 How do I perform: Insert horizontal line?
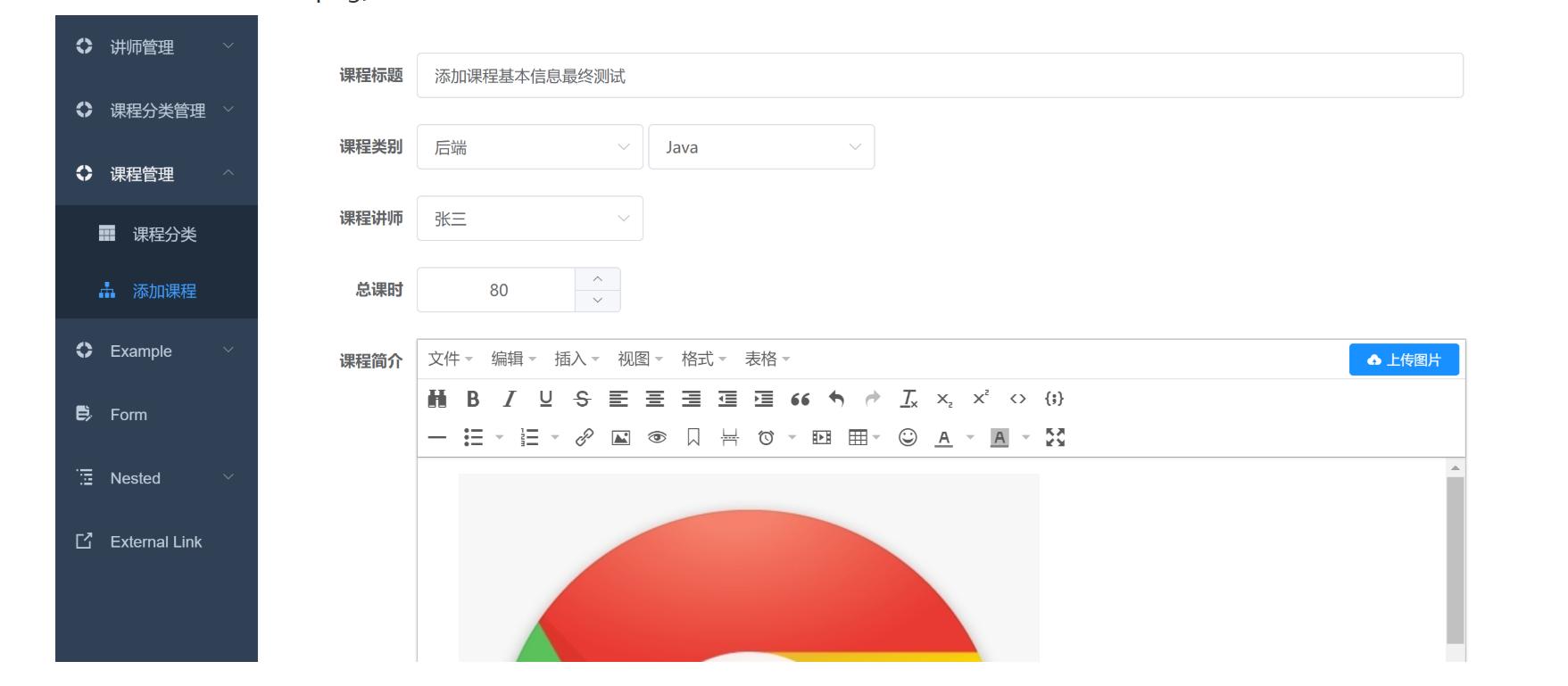[x=437, y=437]
